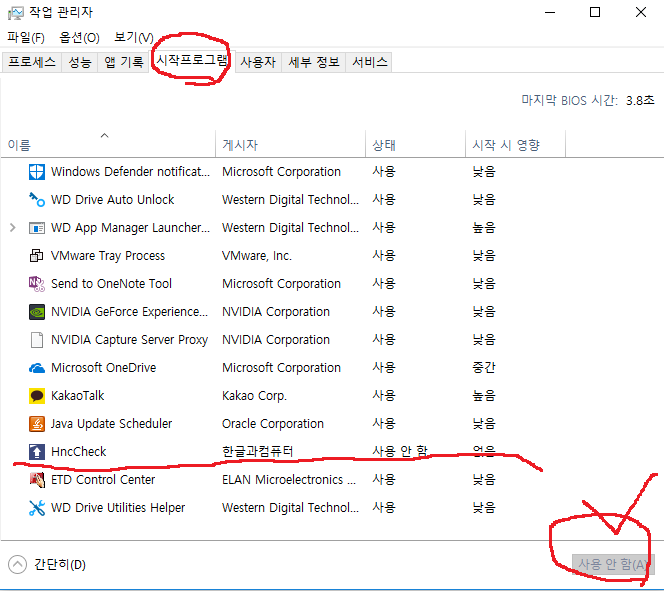Click the ETD Control Center icon
This screenshot has width=664, height=591.
pos(37,480)
